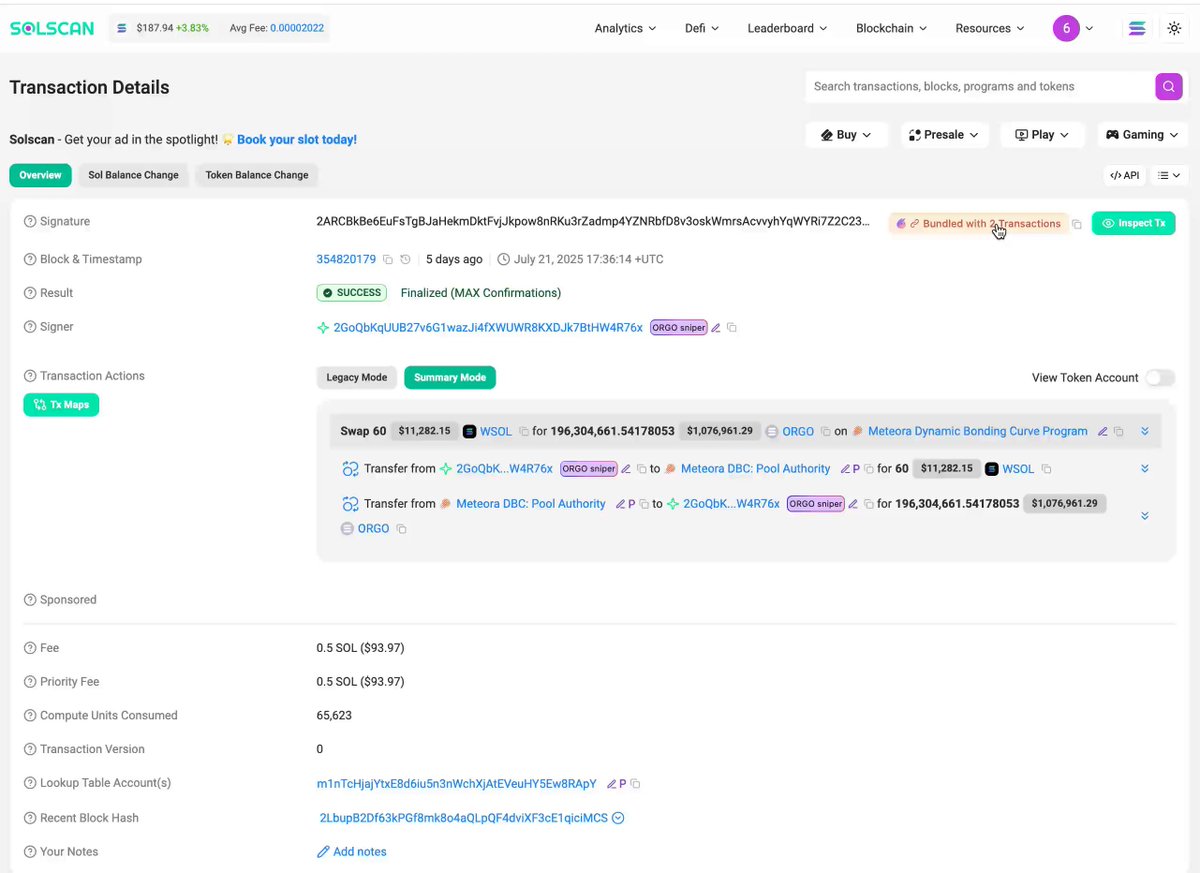Open the list view options dropdown
The width and height of the screenshot is (1200, 873).
(x=1169, y=176)
